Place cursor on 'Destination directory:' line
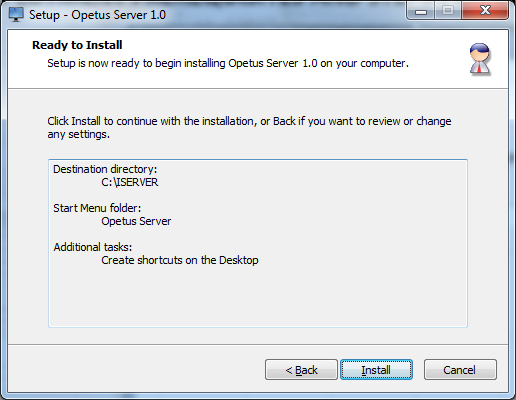 [105, 169]
